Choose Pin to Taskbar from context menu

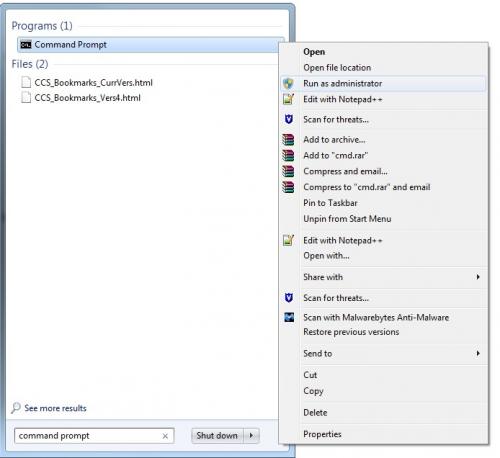330,203
